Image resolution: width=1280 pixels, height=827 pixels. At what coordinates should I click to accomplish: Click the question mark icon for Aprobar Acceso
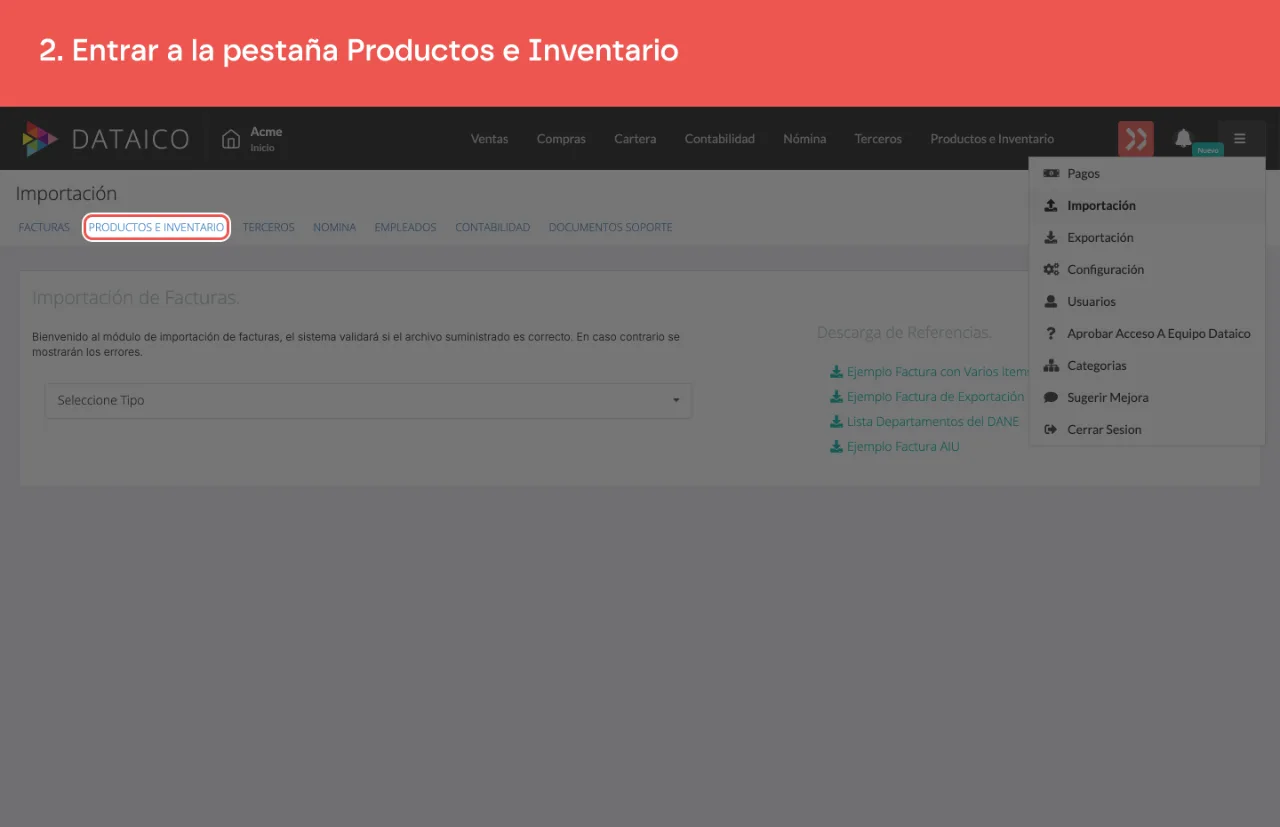pyautogui.click(x=1051, y=333)
